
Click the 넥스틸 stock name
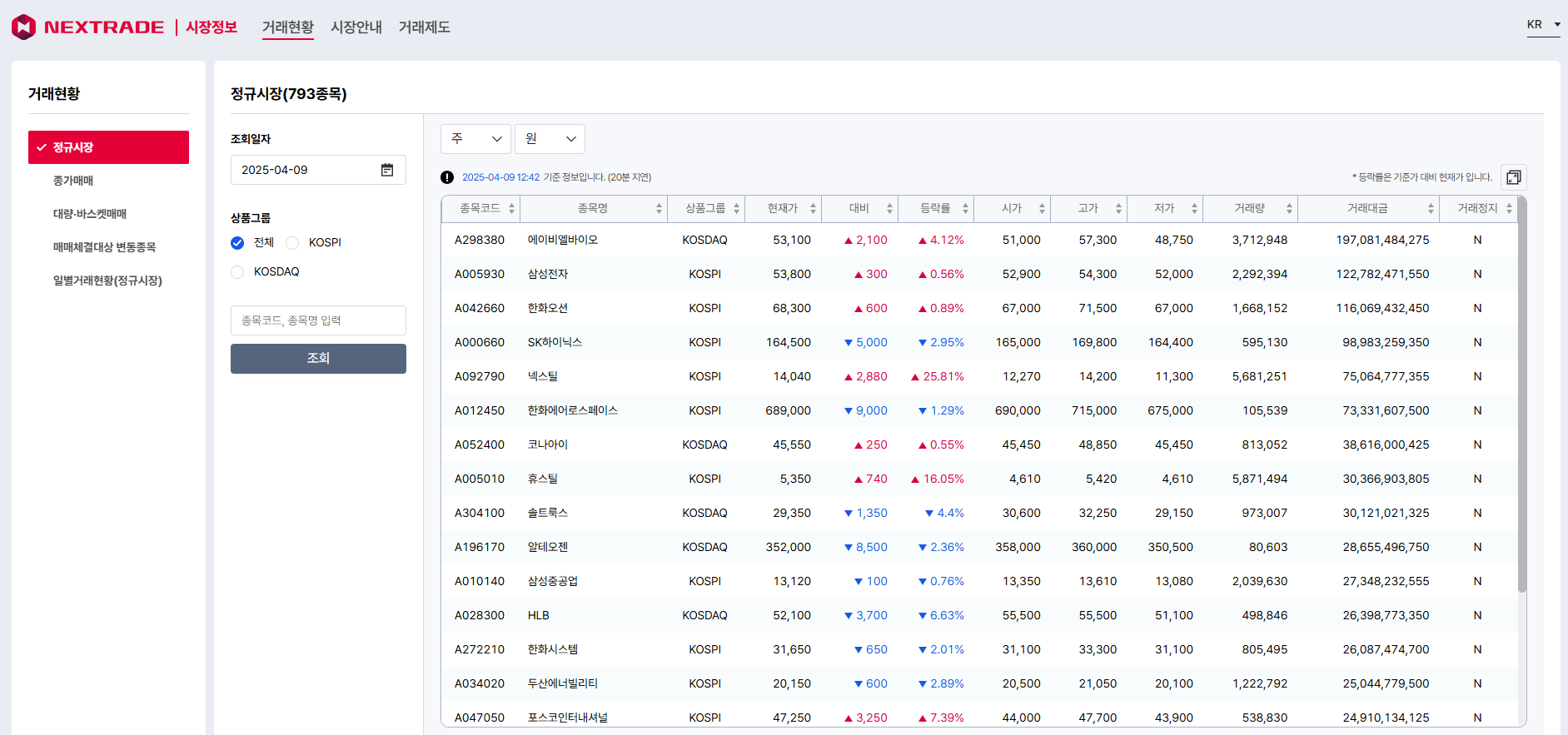pyautogui.click(x=543, y=376)
